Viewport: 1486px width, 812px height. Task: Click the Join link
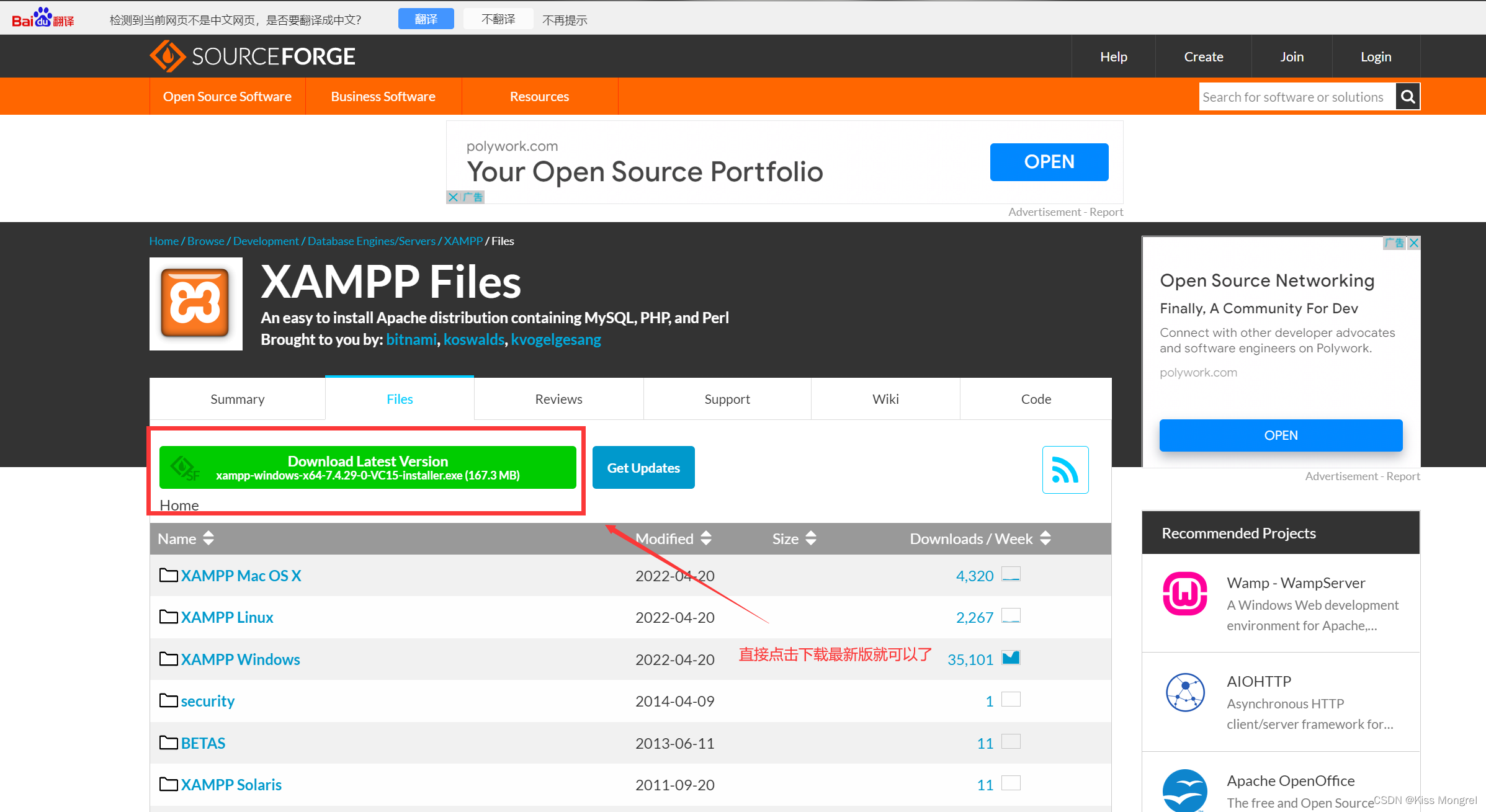pos(1292,56)
